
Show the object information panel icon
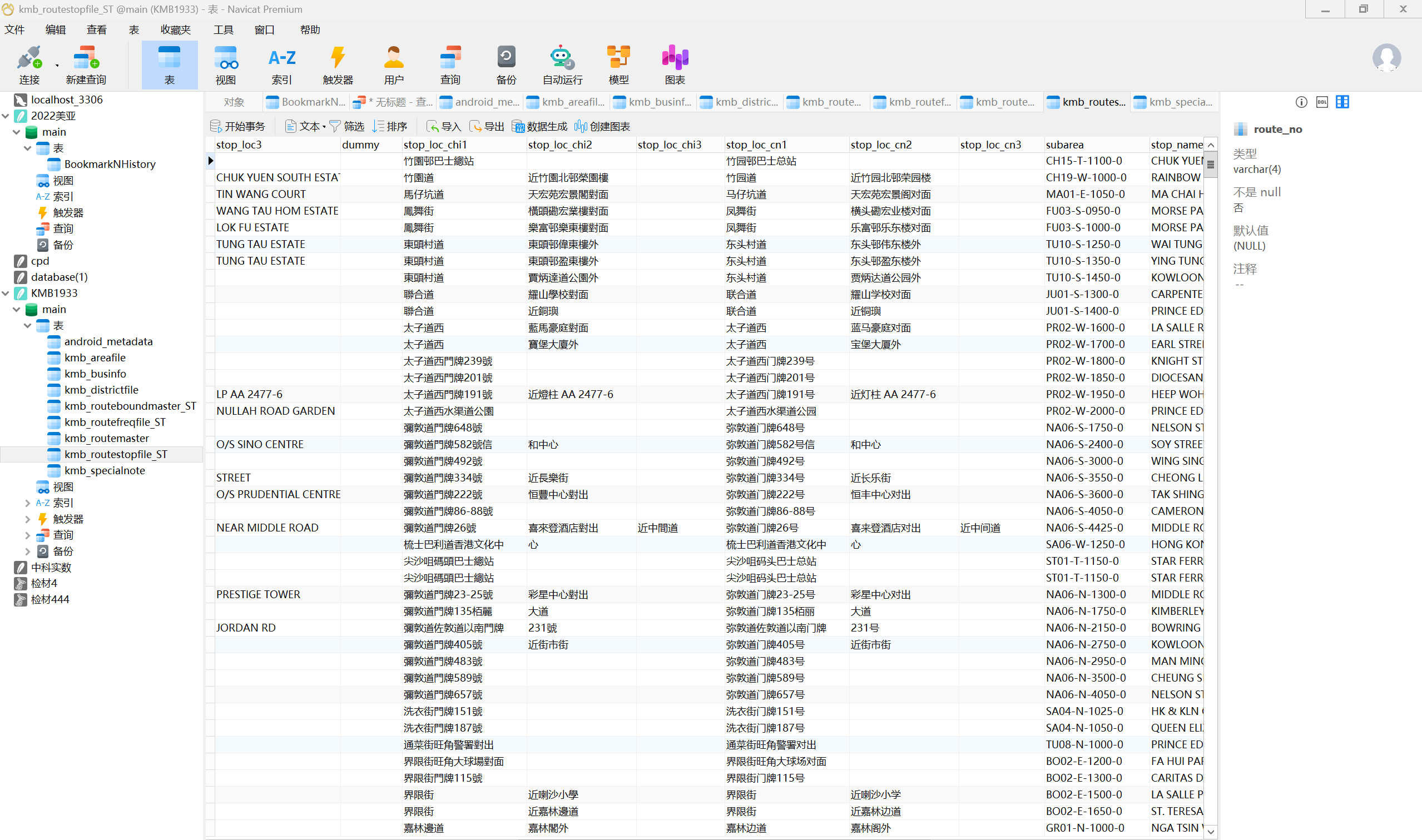1301,102
